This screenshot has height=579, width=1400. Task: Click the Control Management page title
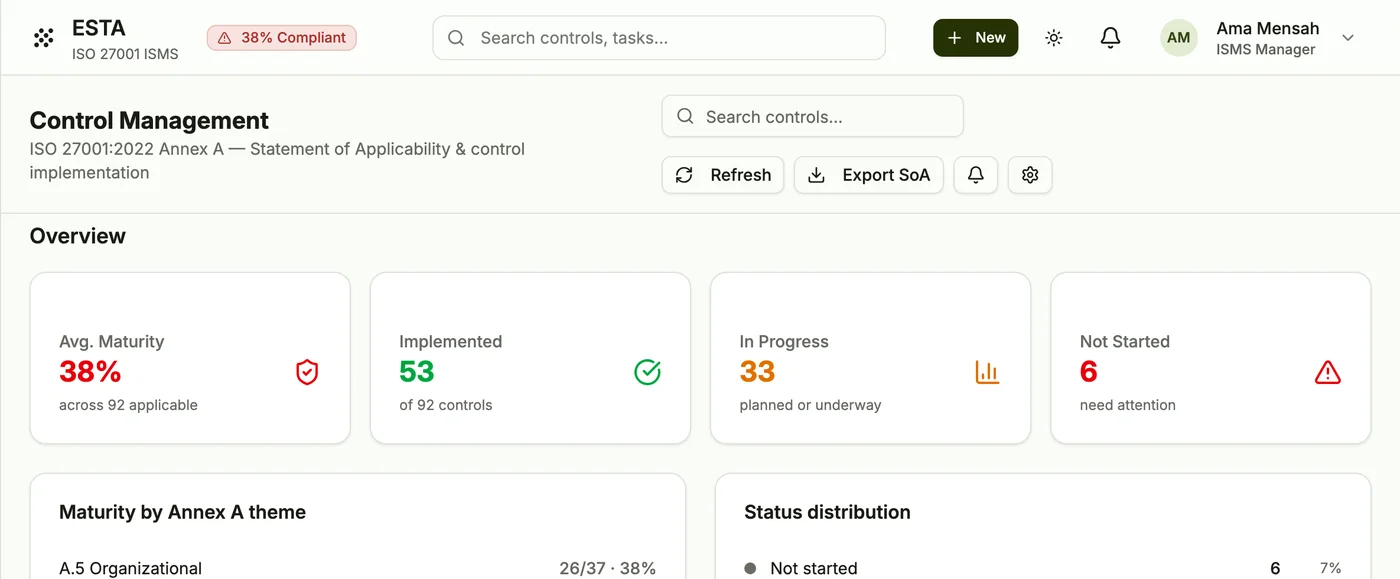tap(149, 120)
